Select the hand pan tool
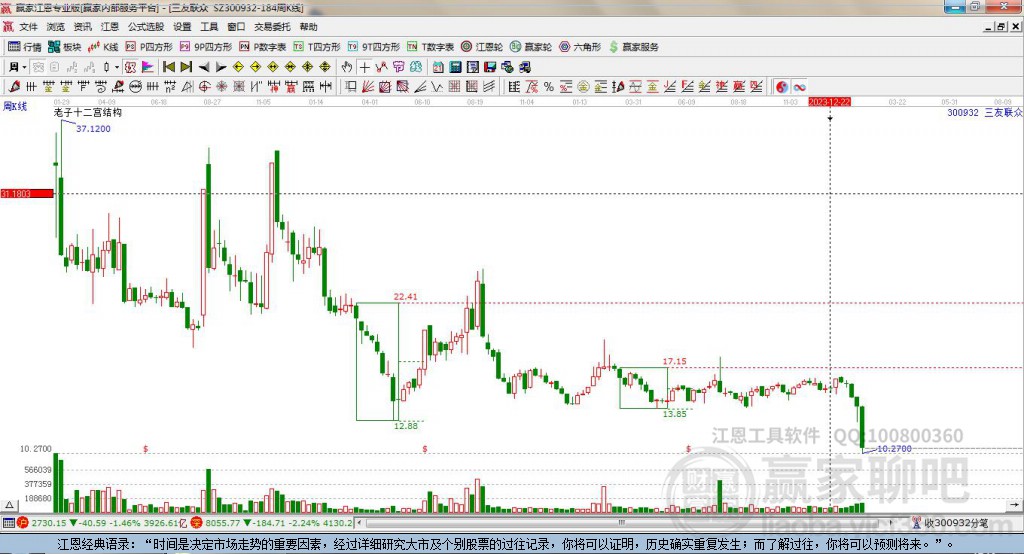The width and height of the screenshot is (1024, 554). [347, 67]
